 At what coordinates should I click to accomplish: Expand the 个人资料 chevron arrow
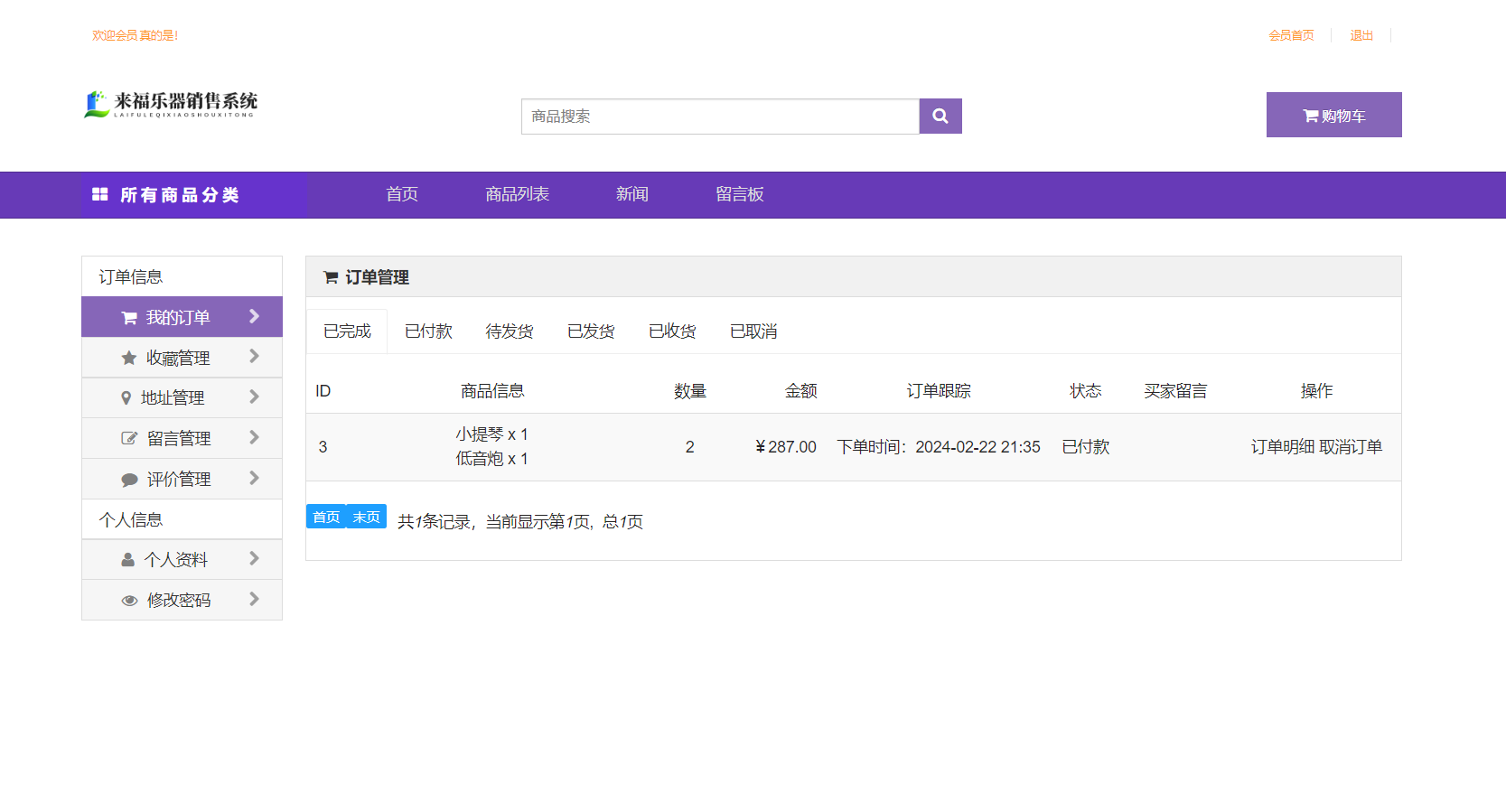tap(254, 558)
